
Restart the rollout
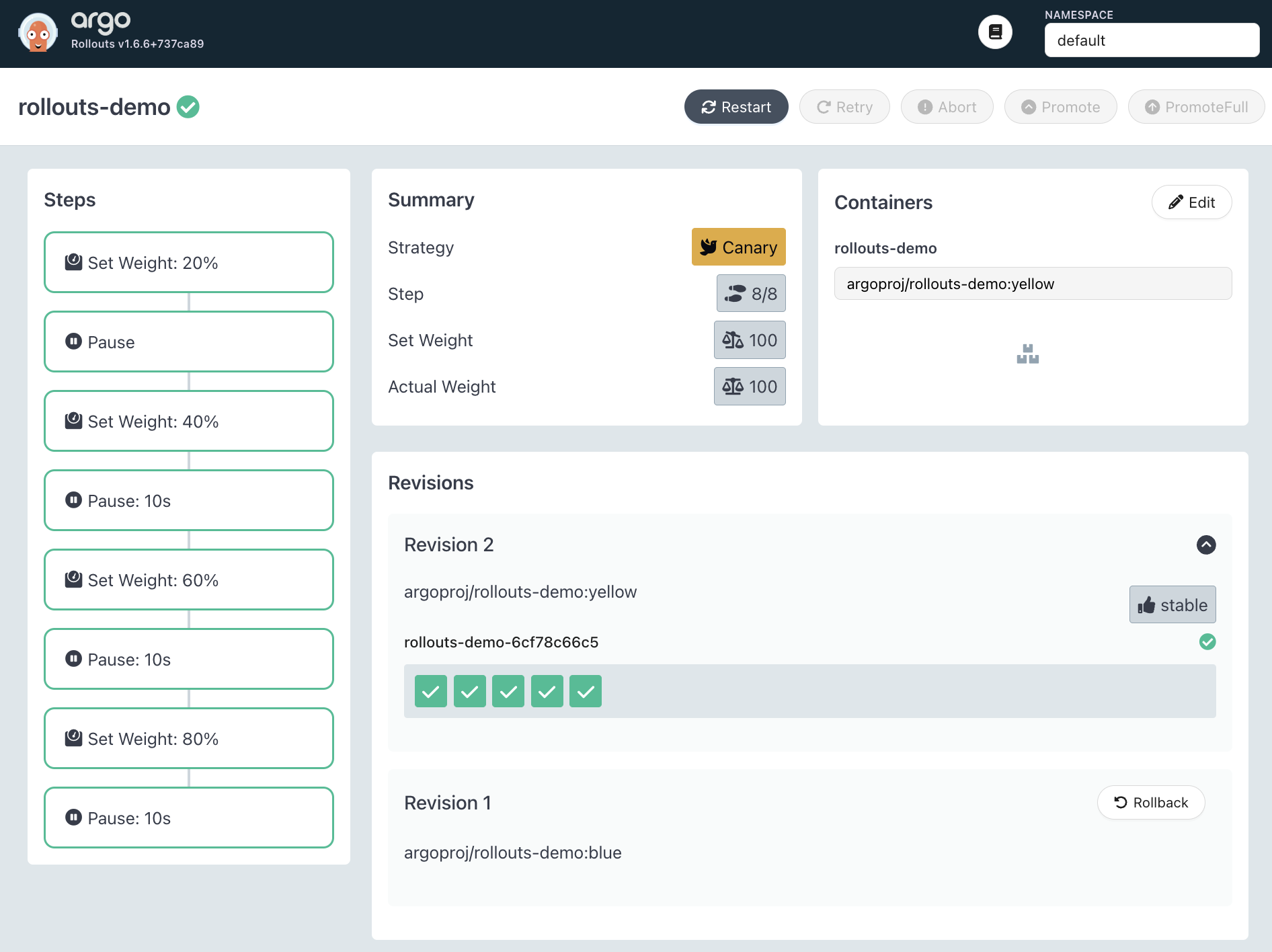[x=736, y=107]
